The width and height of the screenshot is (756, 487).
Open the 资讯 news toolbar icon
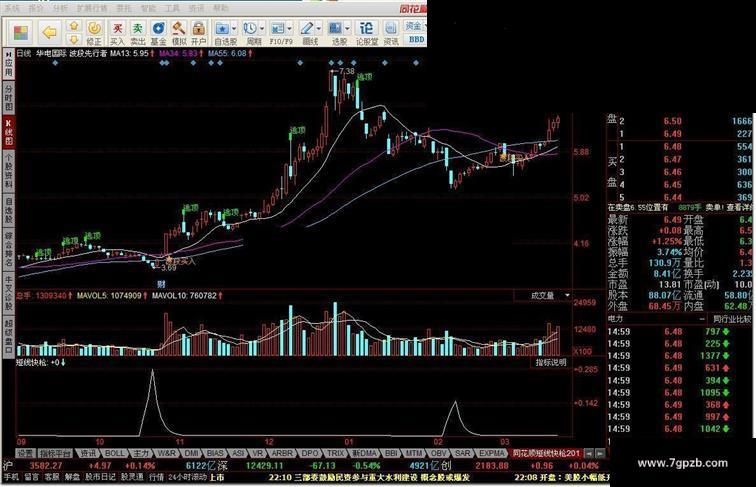pos(391,32)
